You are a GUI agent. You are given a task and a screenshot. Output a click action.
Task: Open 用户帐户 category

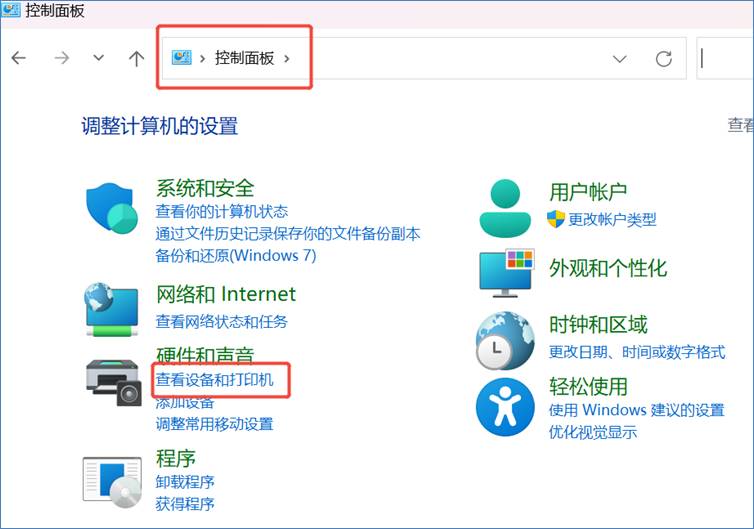(588, 192)
